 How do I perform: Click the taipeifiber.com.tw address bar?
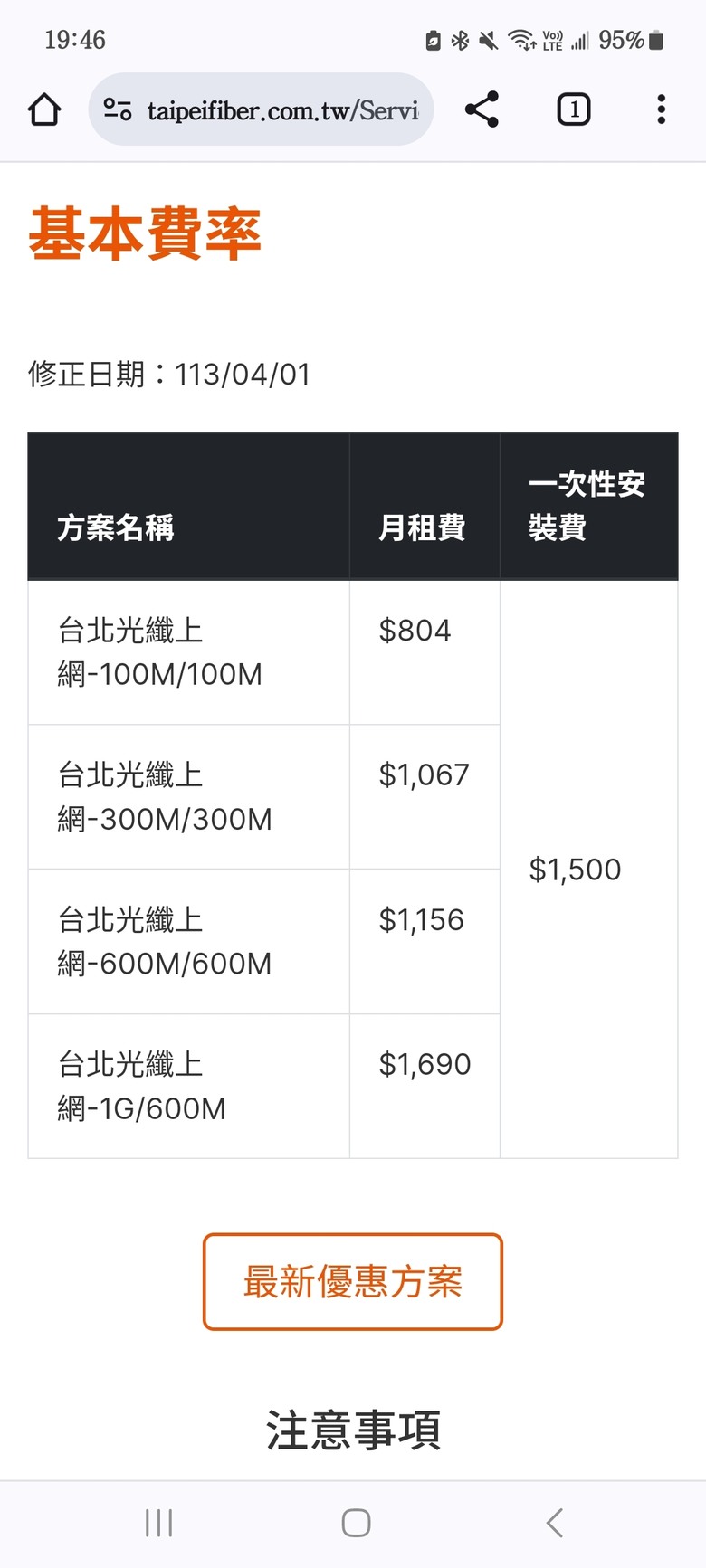[261, 109]
